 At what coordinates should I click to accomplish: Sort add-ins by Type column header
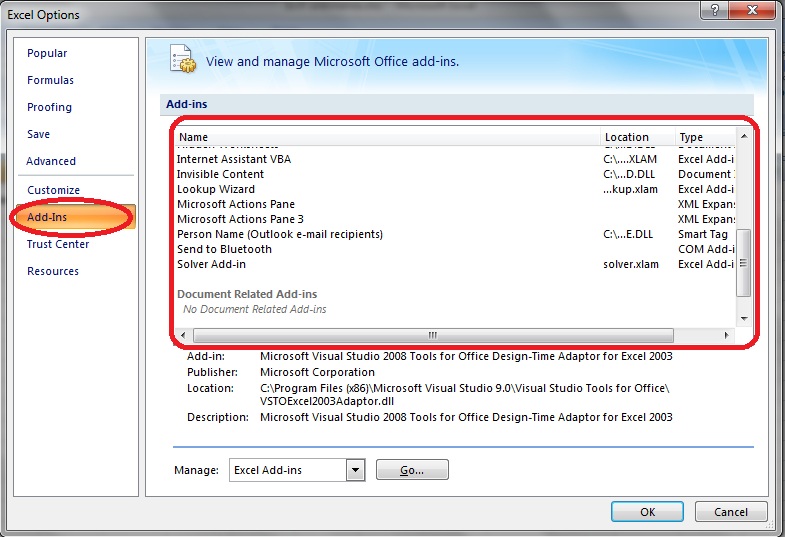[x=705, y=137]
